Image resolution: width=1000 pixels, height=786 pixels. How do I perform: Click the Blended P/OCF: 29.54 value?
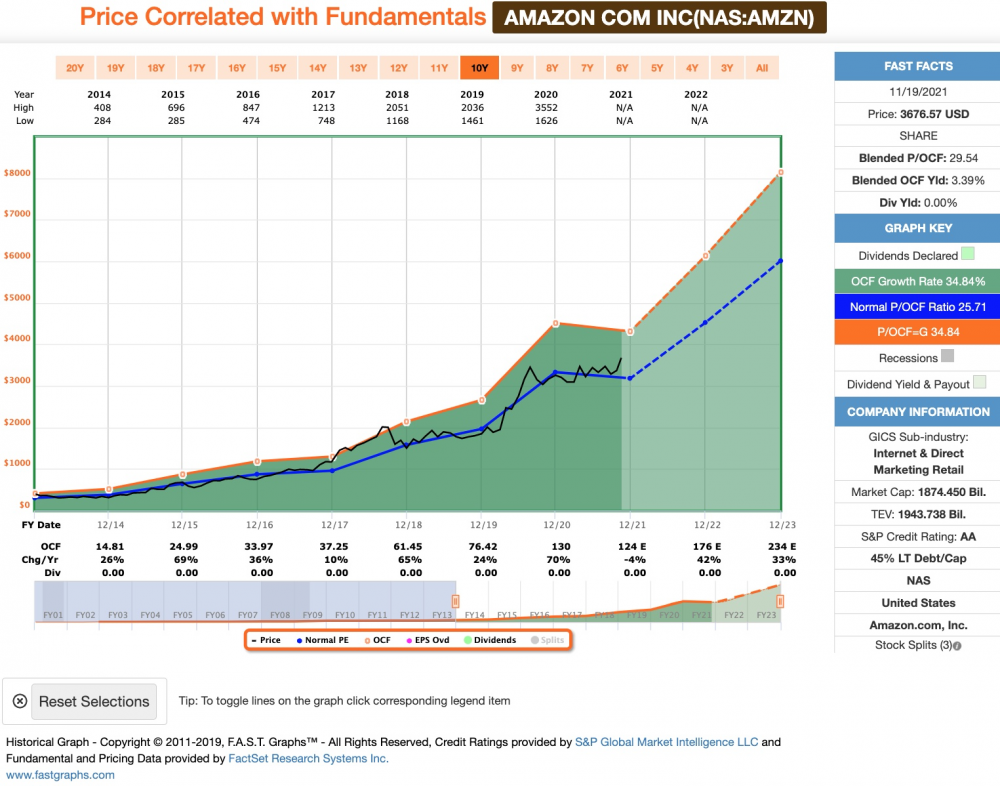[x=918, y=158]
